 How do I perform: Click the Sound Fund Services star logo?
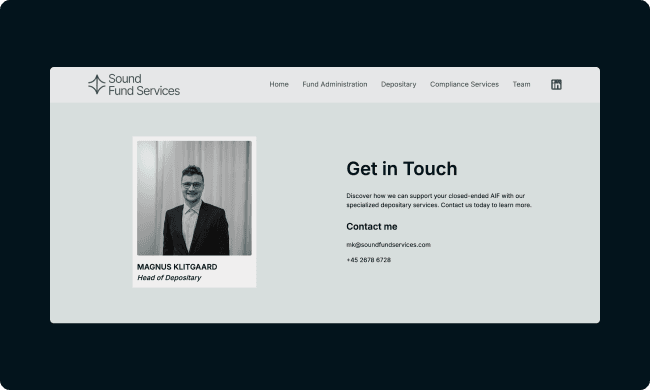point(97,85)
